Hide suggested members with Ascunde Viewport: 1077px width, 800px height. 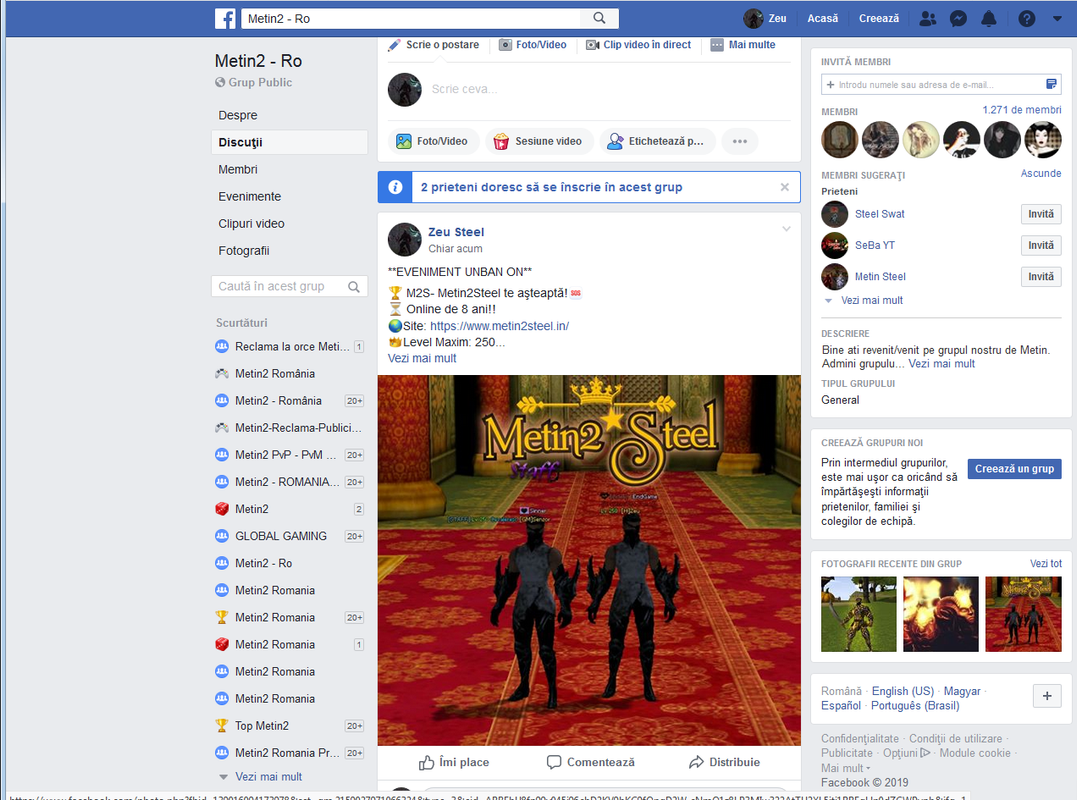click(x=1041, y=173)
